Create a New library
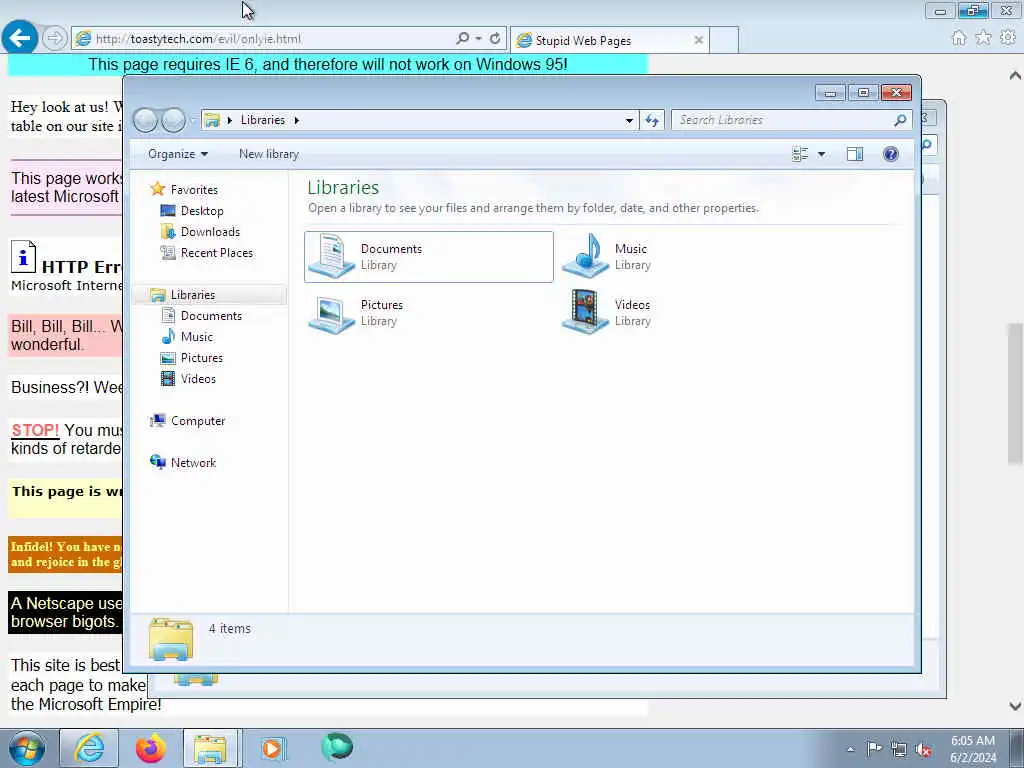The height and width of the screenshot is (768, 1024). pos(268,154)
